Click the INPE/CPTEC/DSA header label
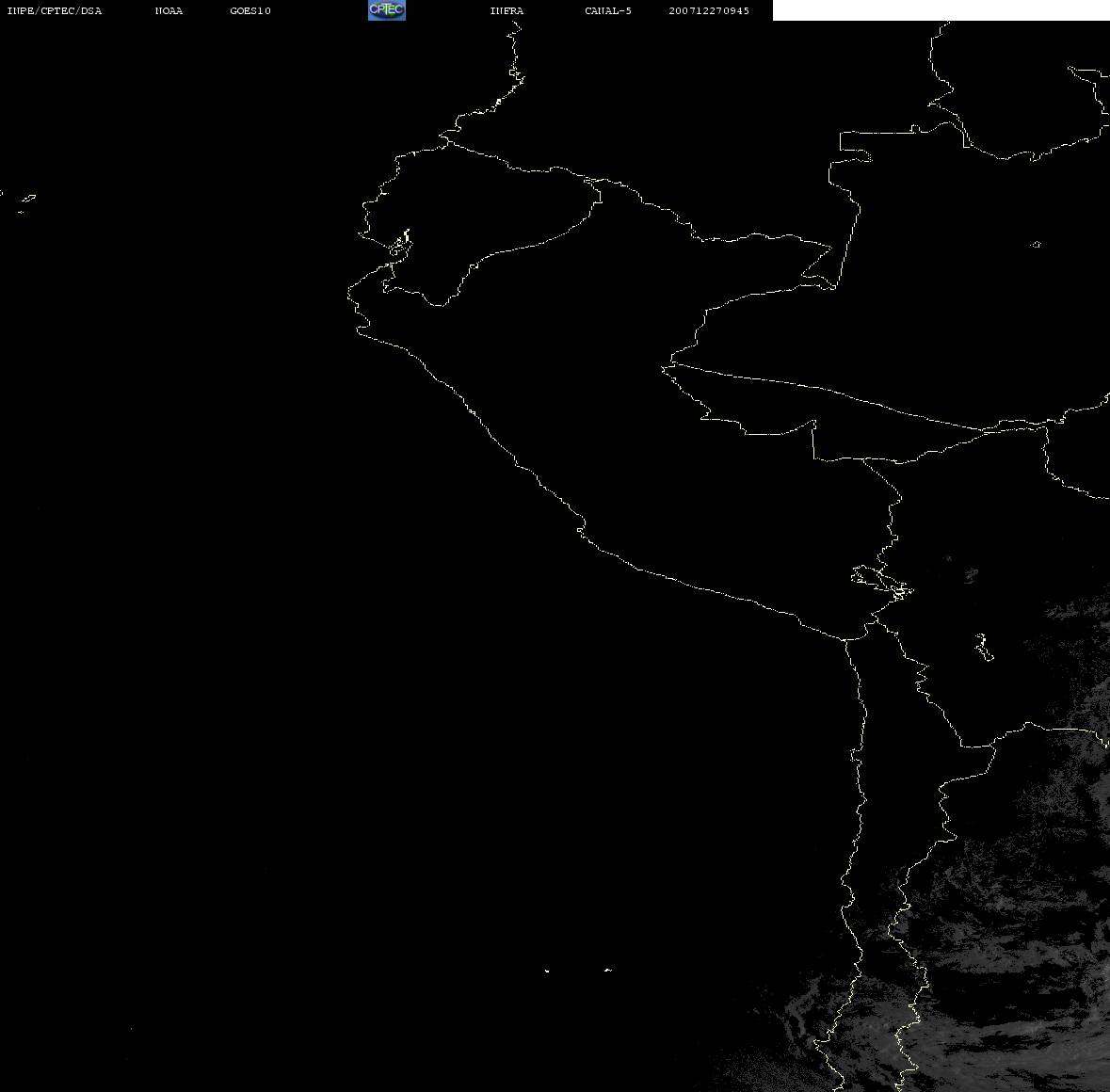The width and height of the screenshot is (1110, 1092). point(55,11)
